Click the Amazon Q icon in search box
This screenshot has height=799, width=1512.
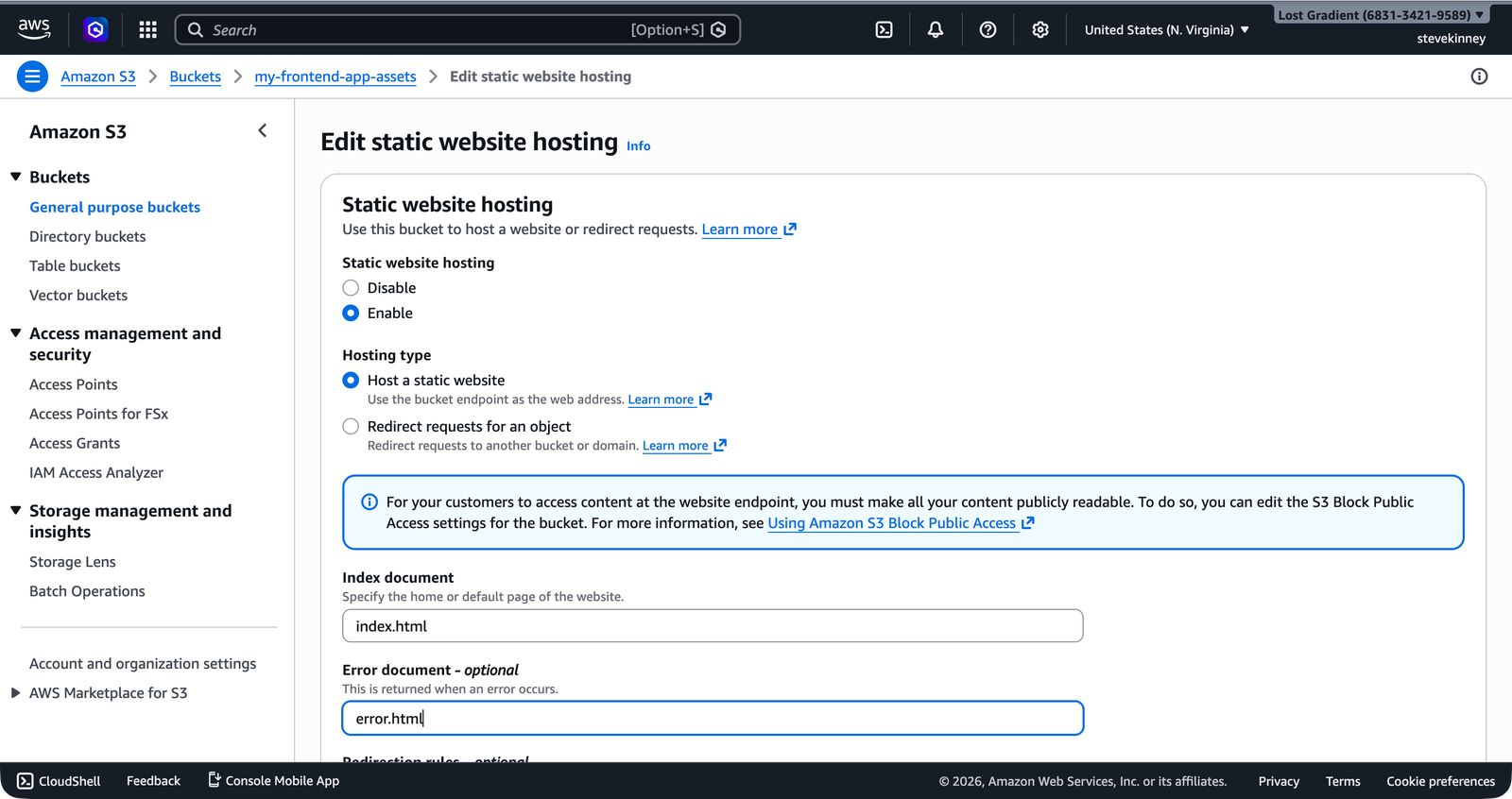pos(718,30)
